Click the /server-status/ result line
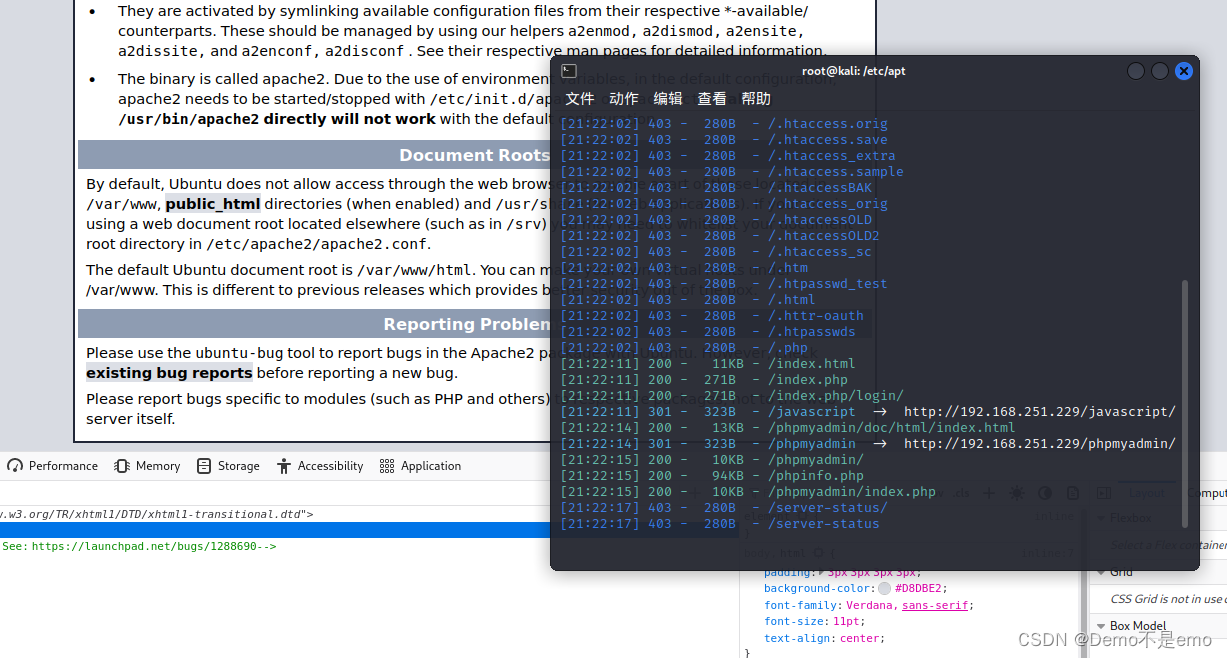 pyautogui.click(x=723, y=508)
